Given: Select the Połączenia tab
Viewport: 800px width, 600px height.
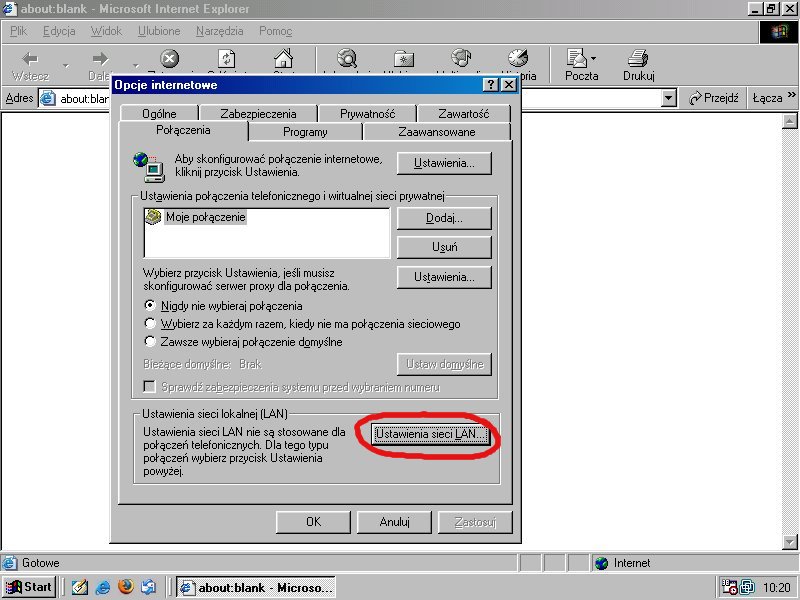Looking at the screenshot, I should (x=183, y=130).
